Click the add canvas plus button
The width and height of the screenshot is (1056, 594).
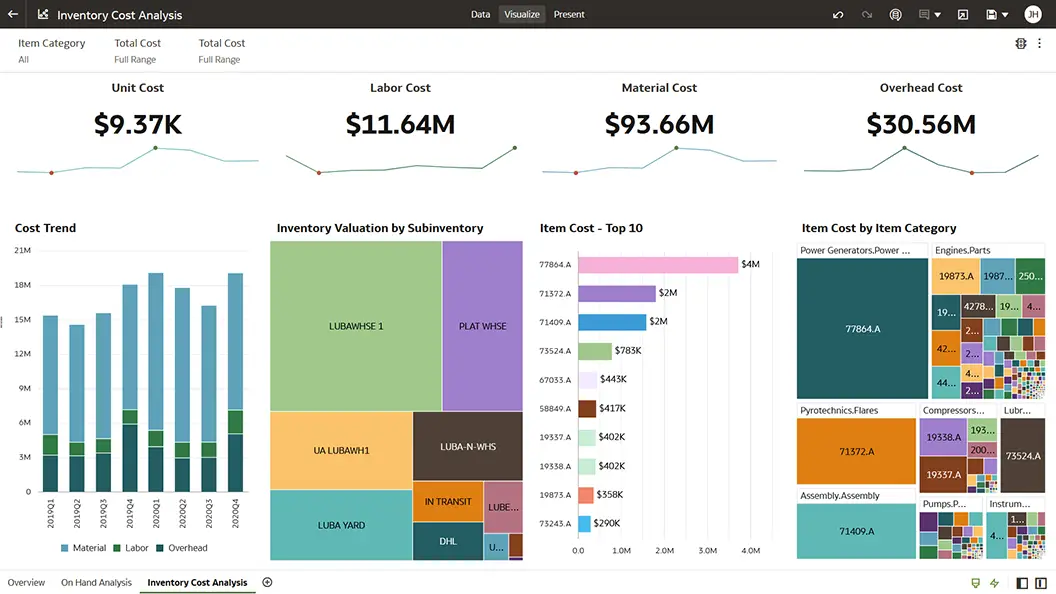point(266,582)
